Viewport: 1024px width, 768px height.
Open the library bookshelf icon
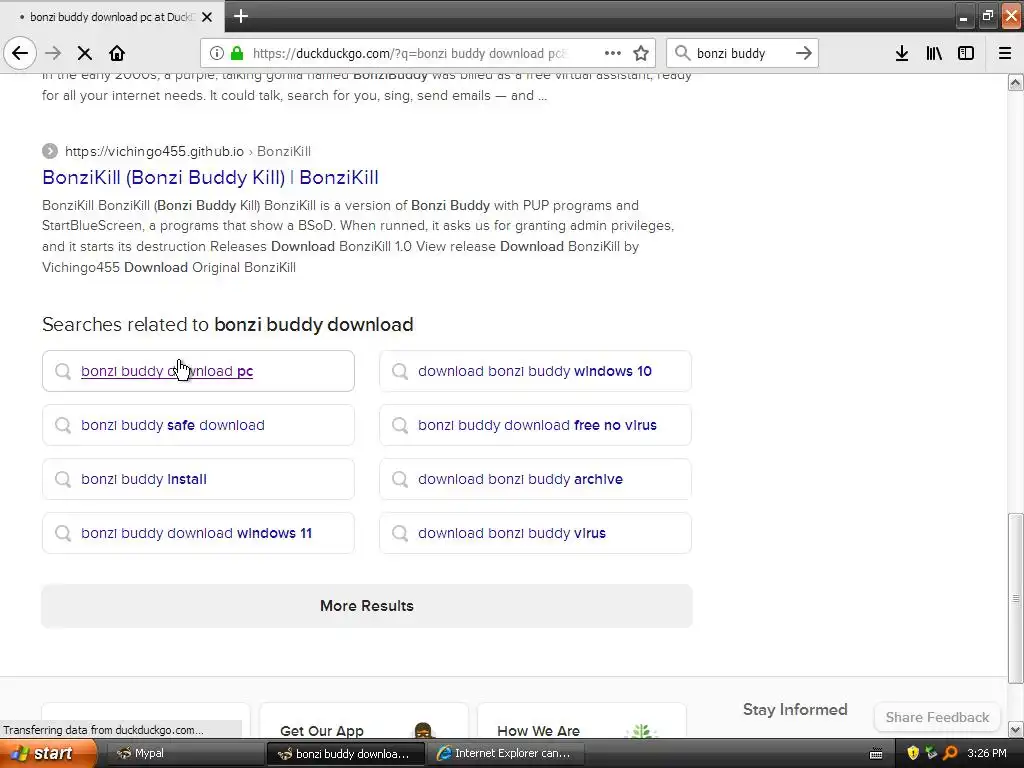pos(934,53)
